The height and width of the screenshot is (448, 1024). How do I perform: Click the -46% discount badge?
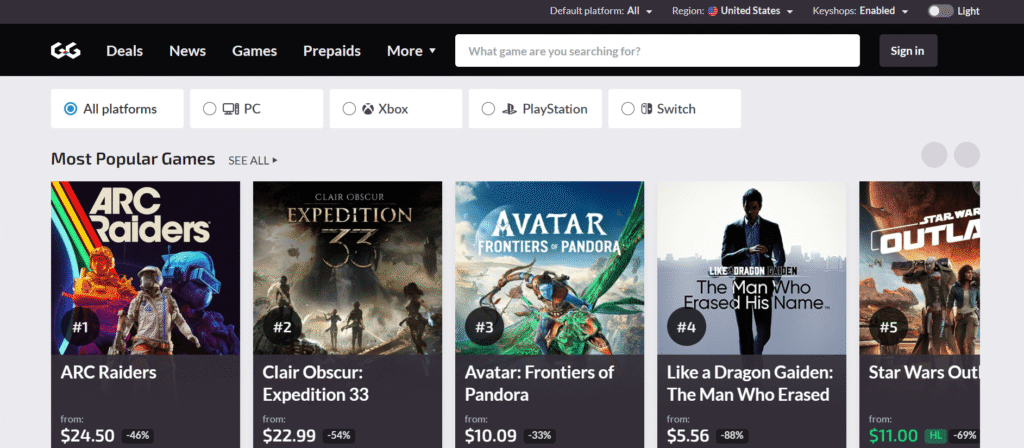(138, 436)
